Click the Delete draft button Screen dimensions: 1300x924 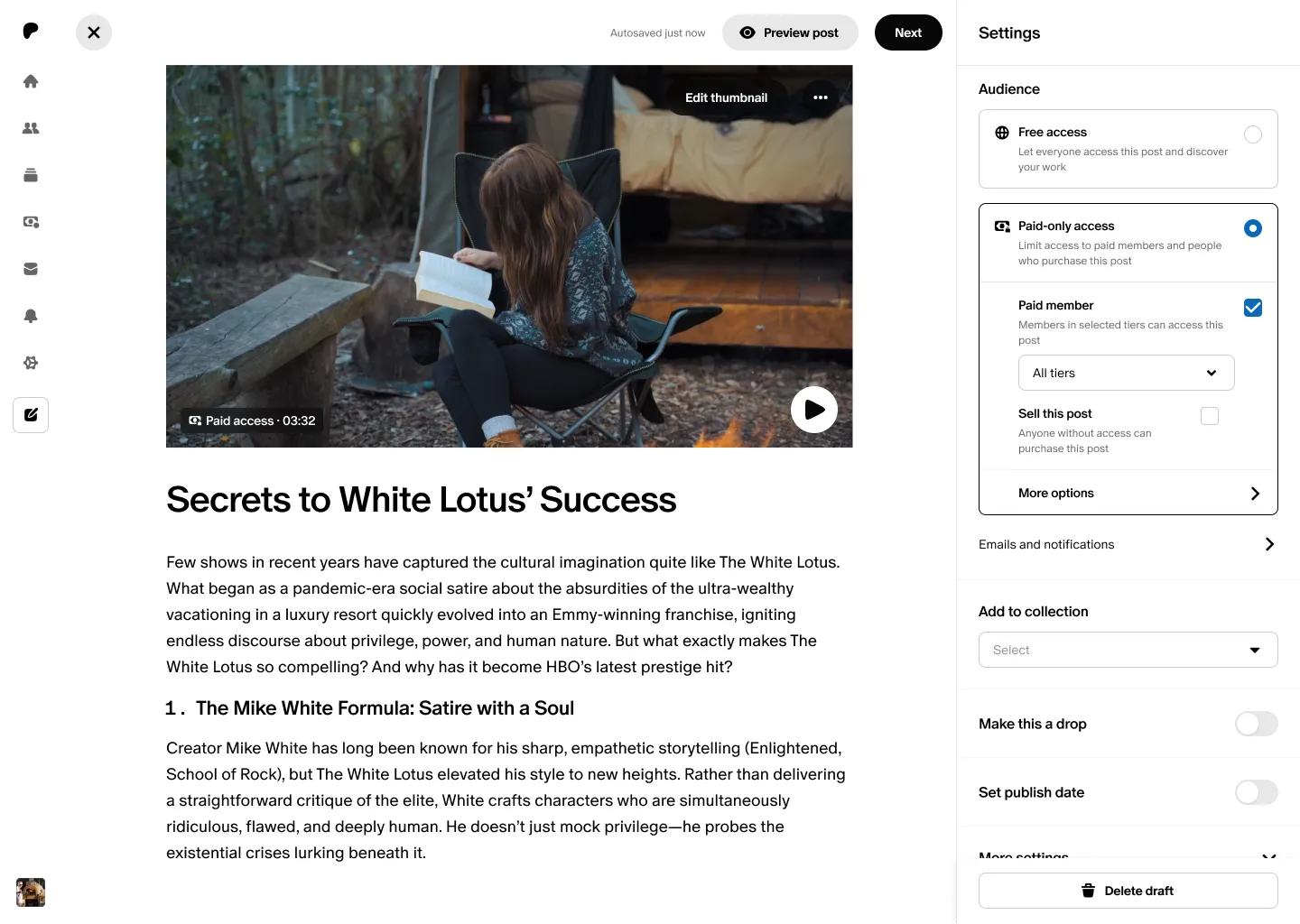pos(1128,891)
